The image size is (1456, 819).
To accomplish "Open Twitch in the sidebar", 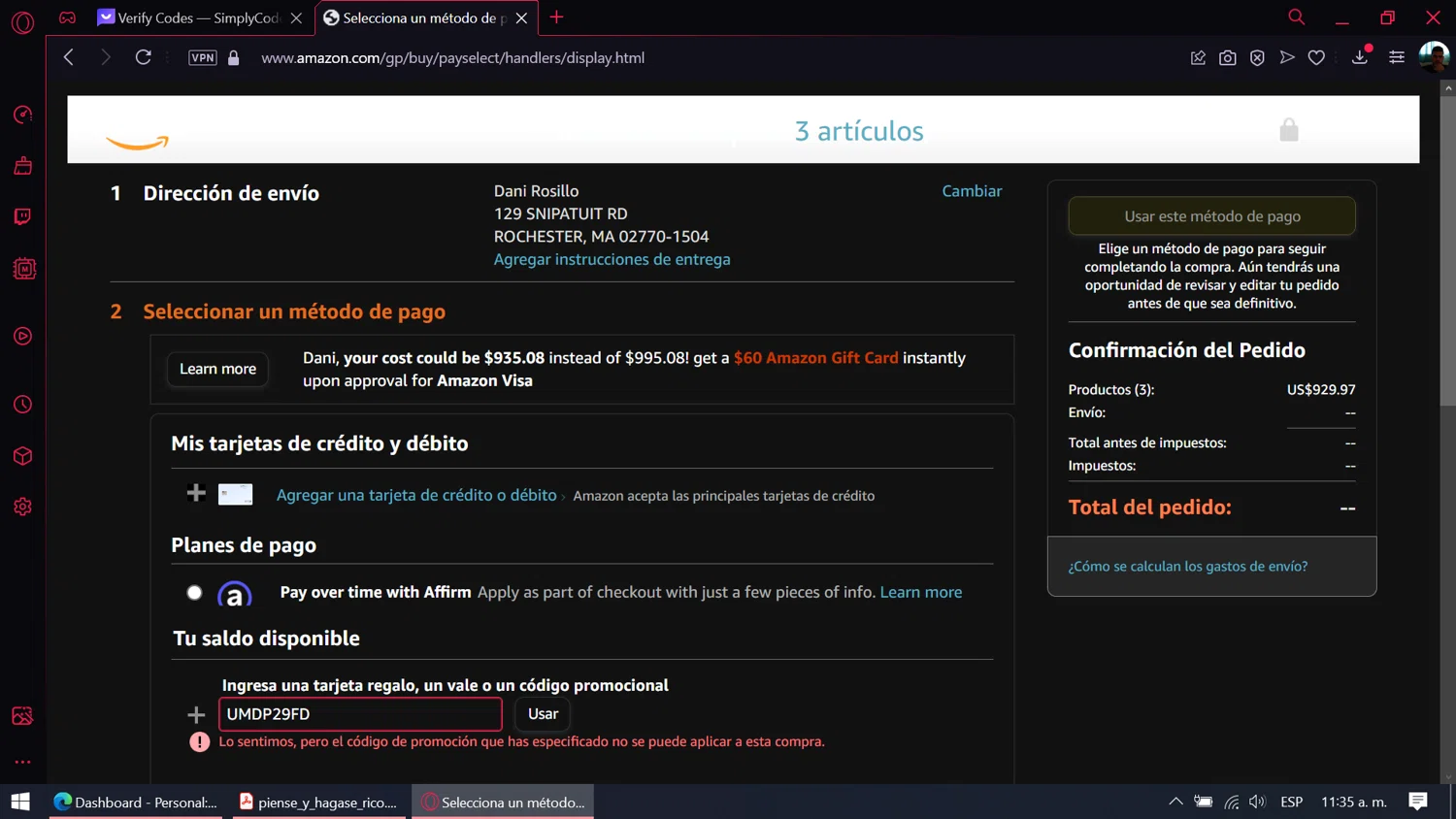I will [22, 216].
